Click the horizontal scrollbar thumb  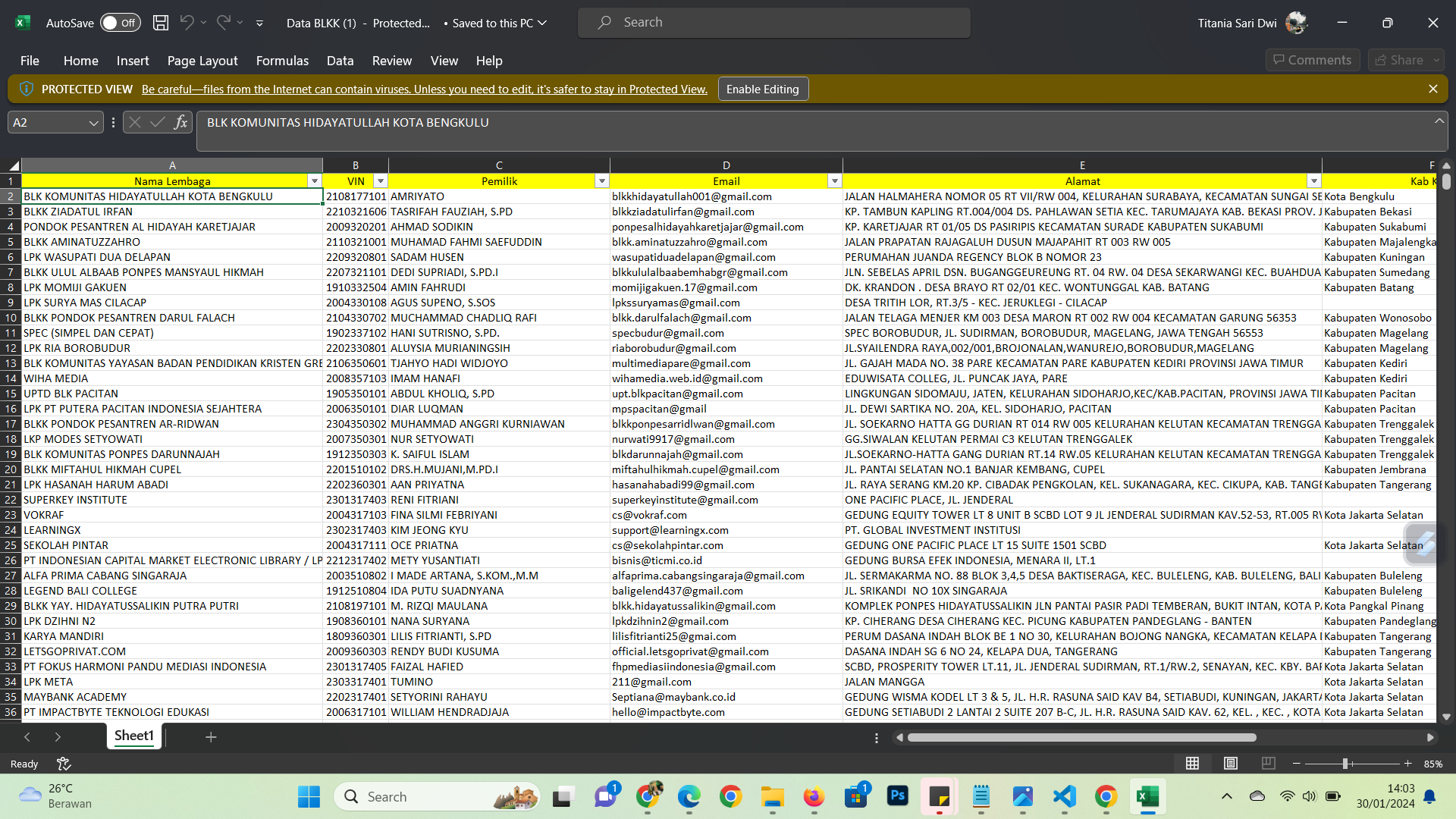tap(1081, 737)
